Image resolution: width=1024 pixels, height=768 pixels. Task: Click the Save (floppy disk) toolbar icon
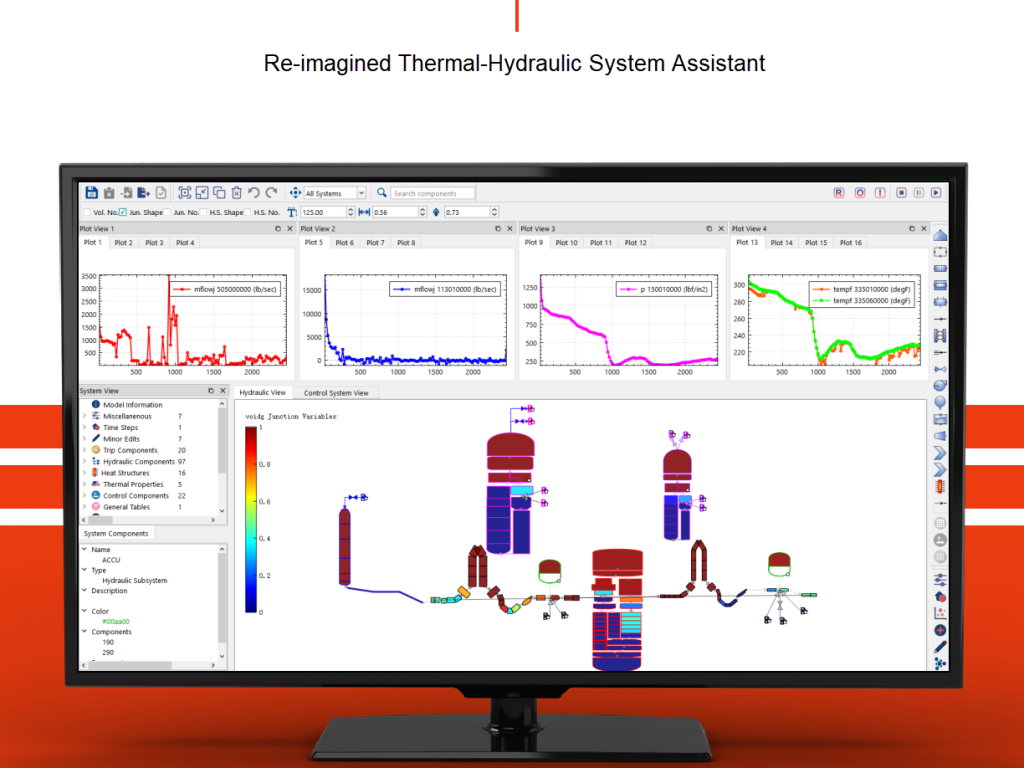[x=92, y=193]
